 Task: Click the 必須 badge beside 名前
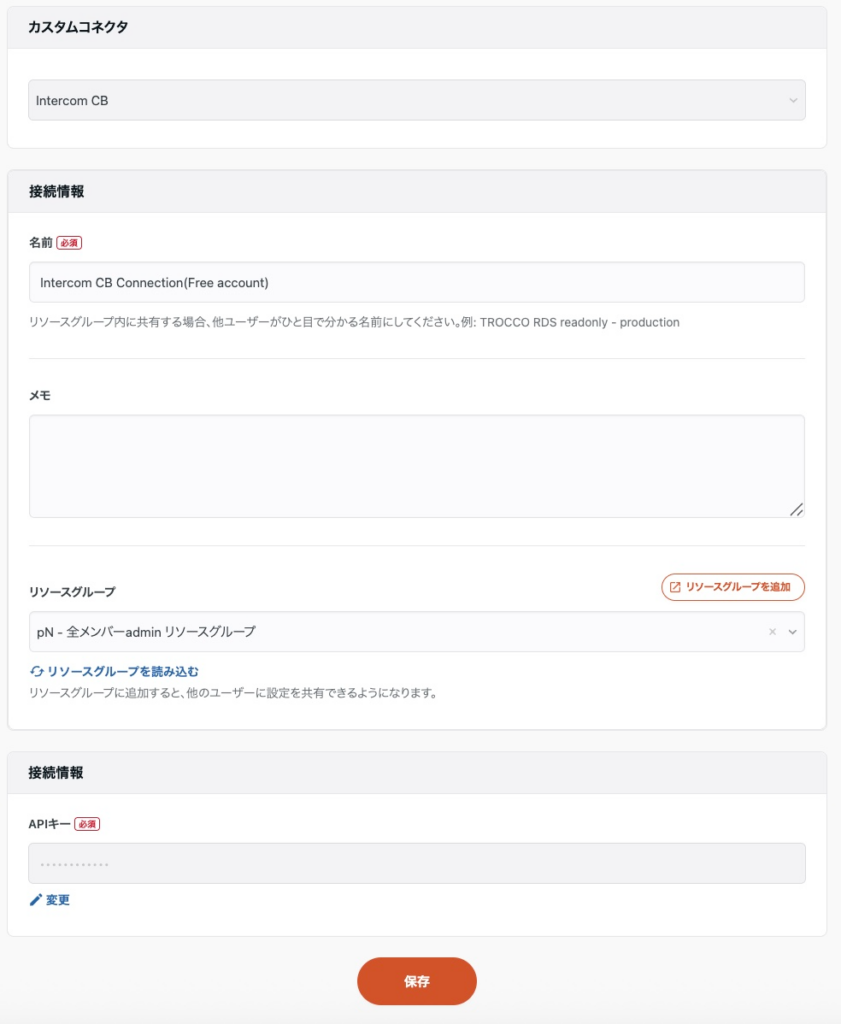[x=69, y=243]
